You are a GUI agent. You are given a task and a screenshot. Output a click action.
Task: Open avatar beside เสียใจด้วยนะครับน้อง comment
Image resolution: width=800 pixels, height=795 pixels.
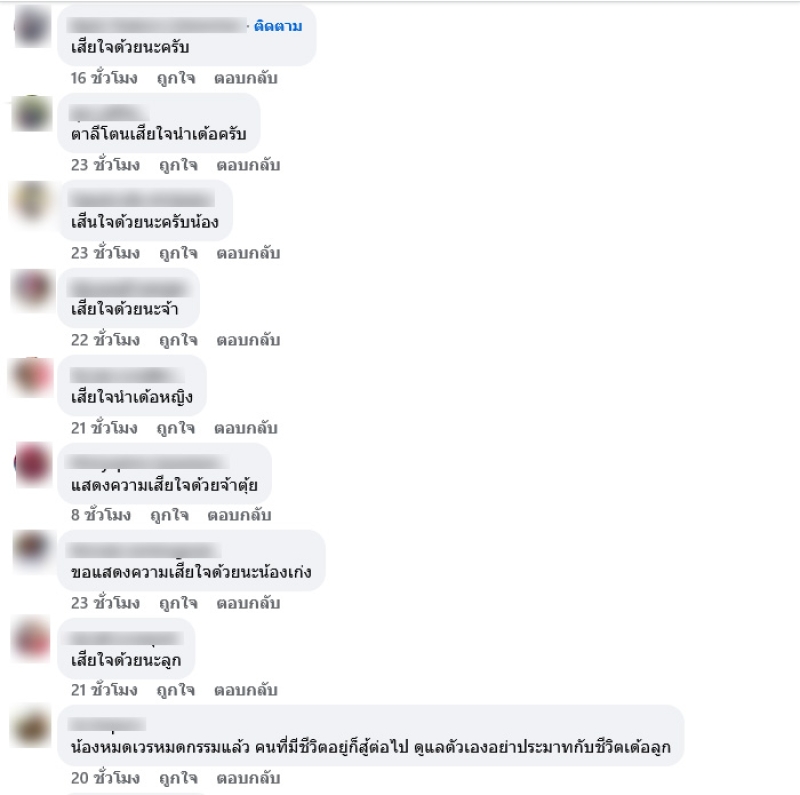[x=32, y=201]
